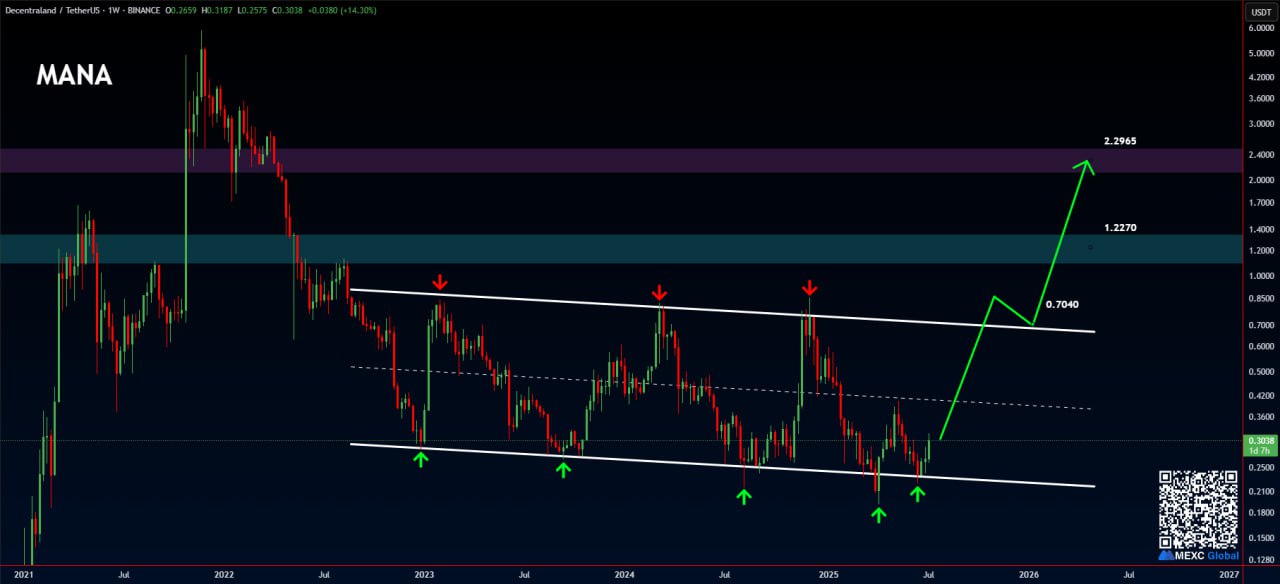
Task: Click the 2026 label on time axis
Action: point(1029,575)
